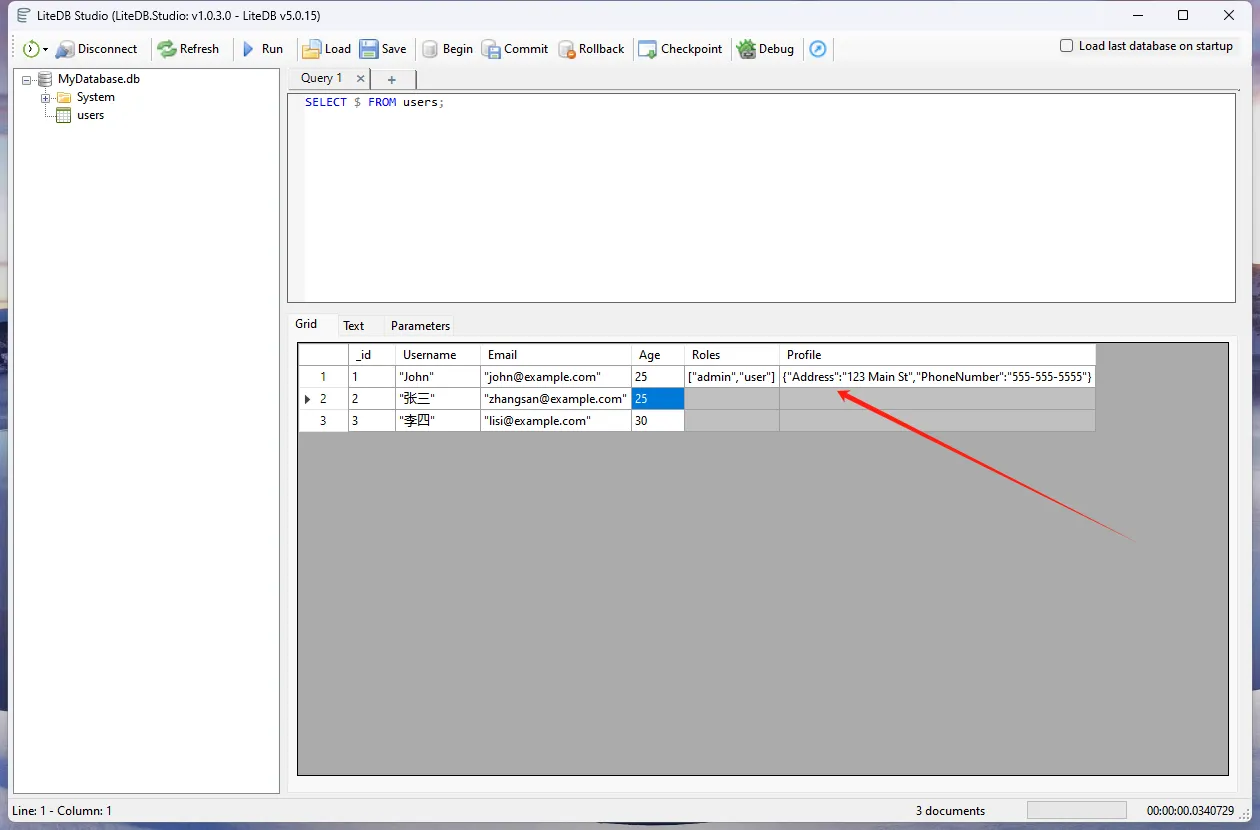Switch to the Parameters tab
The height and width of the screenshot is (830, 1260).
pos(420,326)
